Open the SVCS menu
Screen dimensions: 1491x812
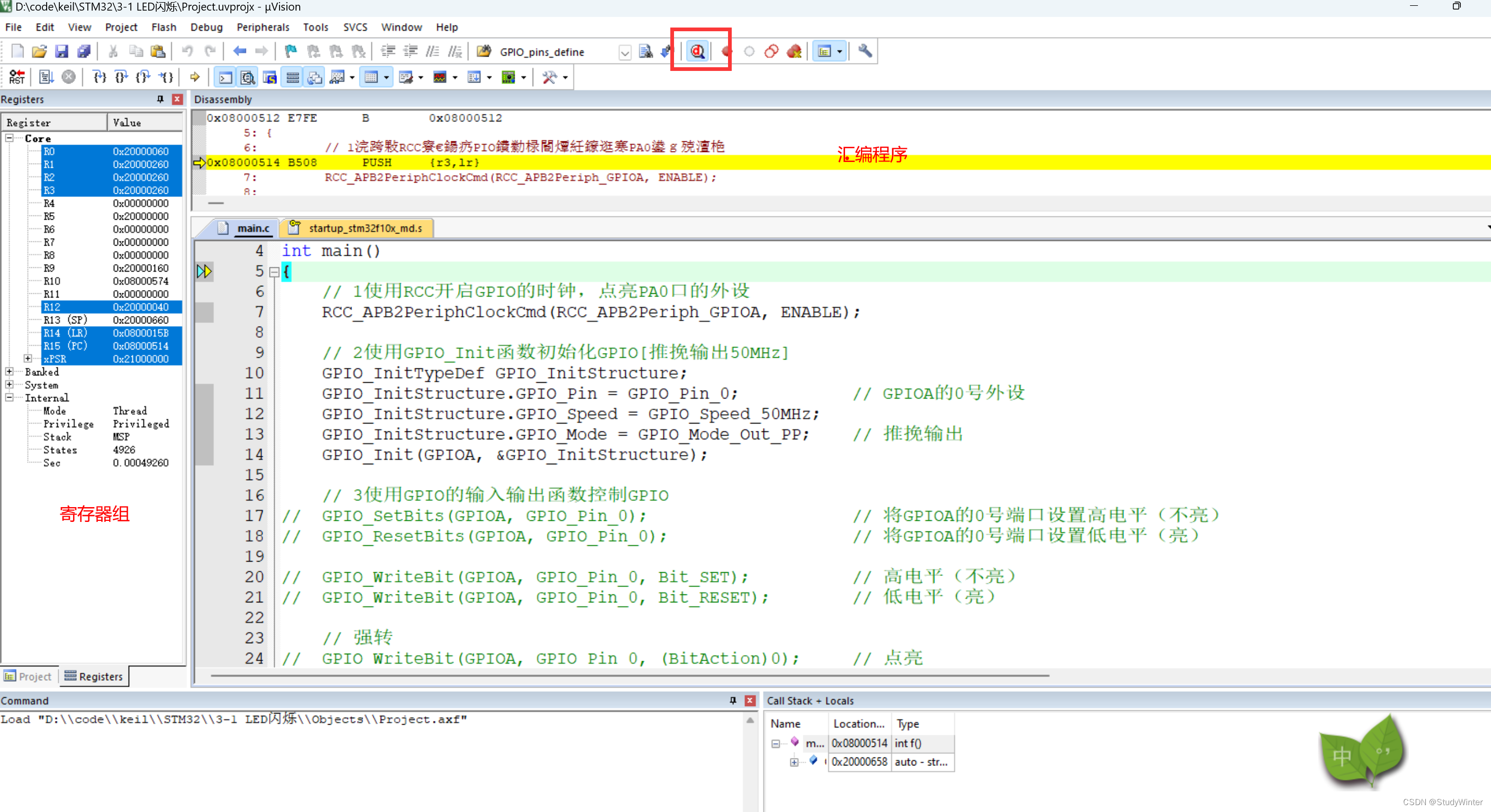click(355, 27)
